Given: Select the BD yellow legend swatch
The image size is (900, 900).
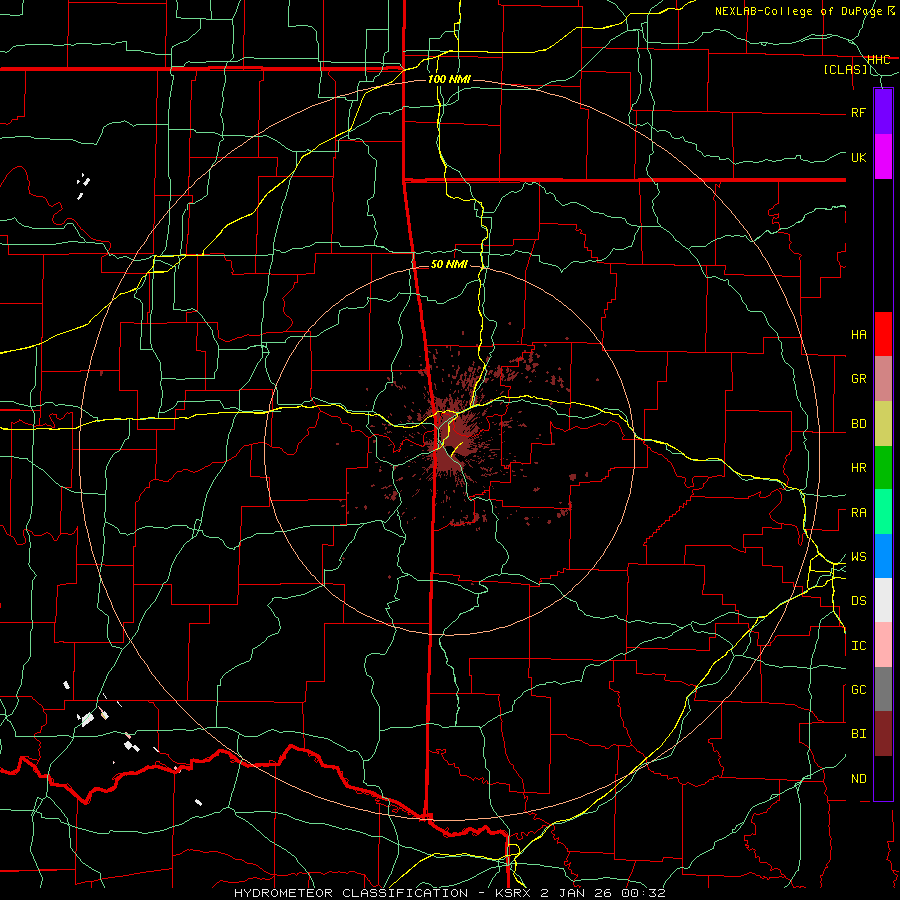Looking at the screenshot, I should coord(883,424).
